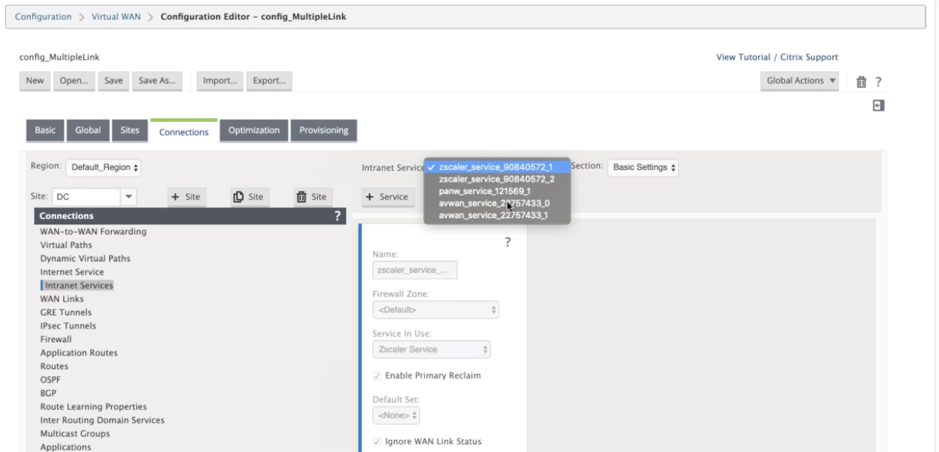Select the Connections tab
This screenshot has height=452, width=939.
pos(184,132)
